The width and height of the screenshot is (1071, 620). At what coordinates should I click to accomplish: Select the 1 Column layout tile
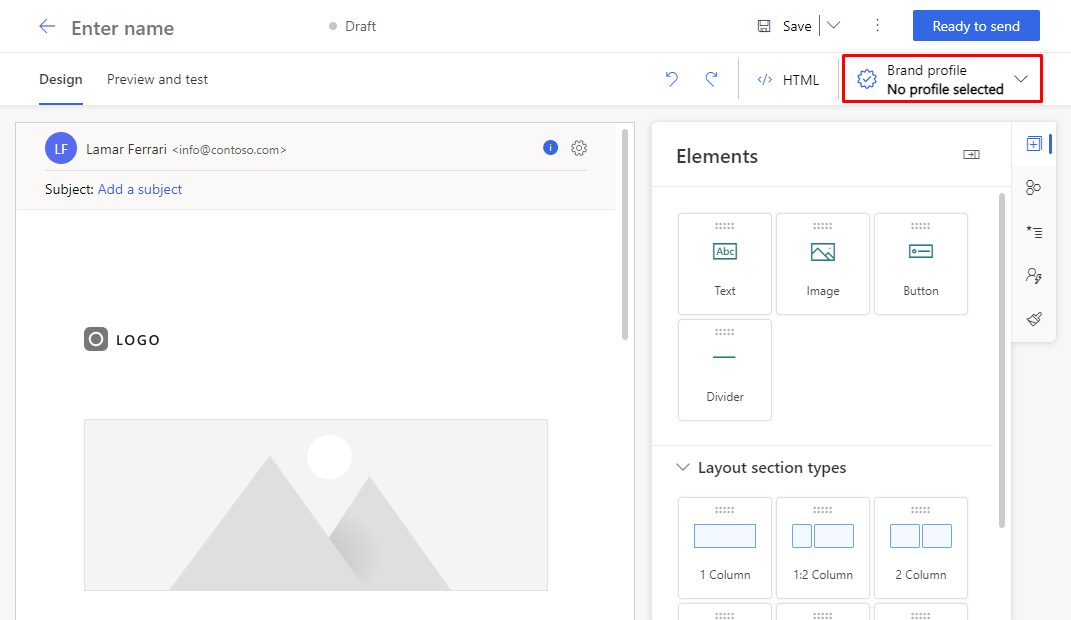pyautogui.click(x=725, y=548)
